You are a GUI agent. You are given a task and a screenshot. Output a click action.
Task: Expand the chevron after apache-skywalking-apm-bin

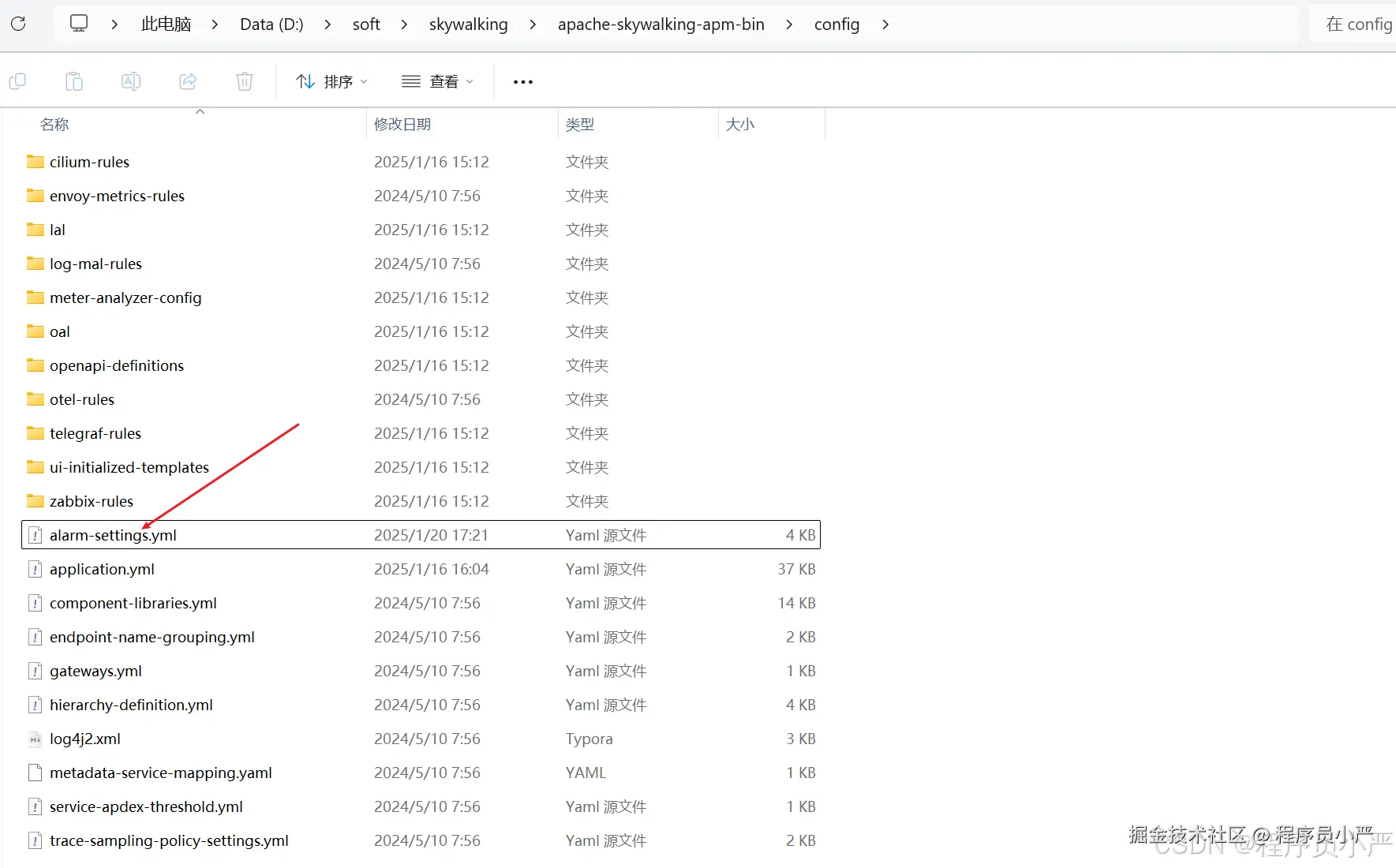789,24
